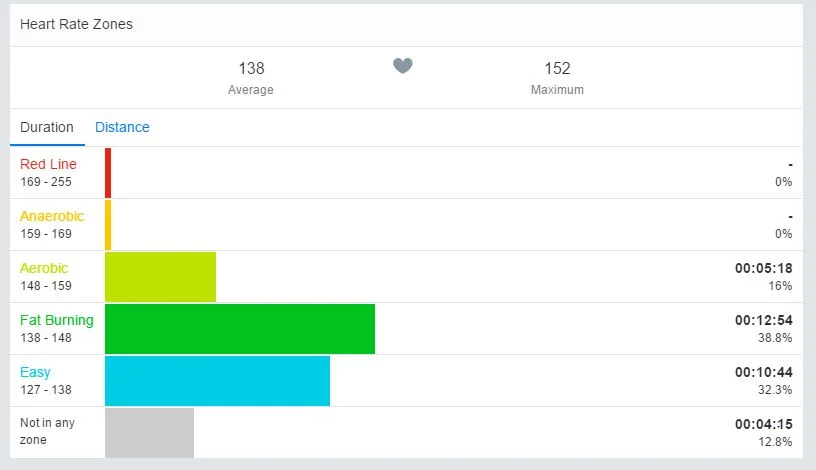Click the Anaerobic zone label
Viewport: 816px width, 470px height.
coord(52,216)
